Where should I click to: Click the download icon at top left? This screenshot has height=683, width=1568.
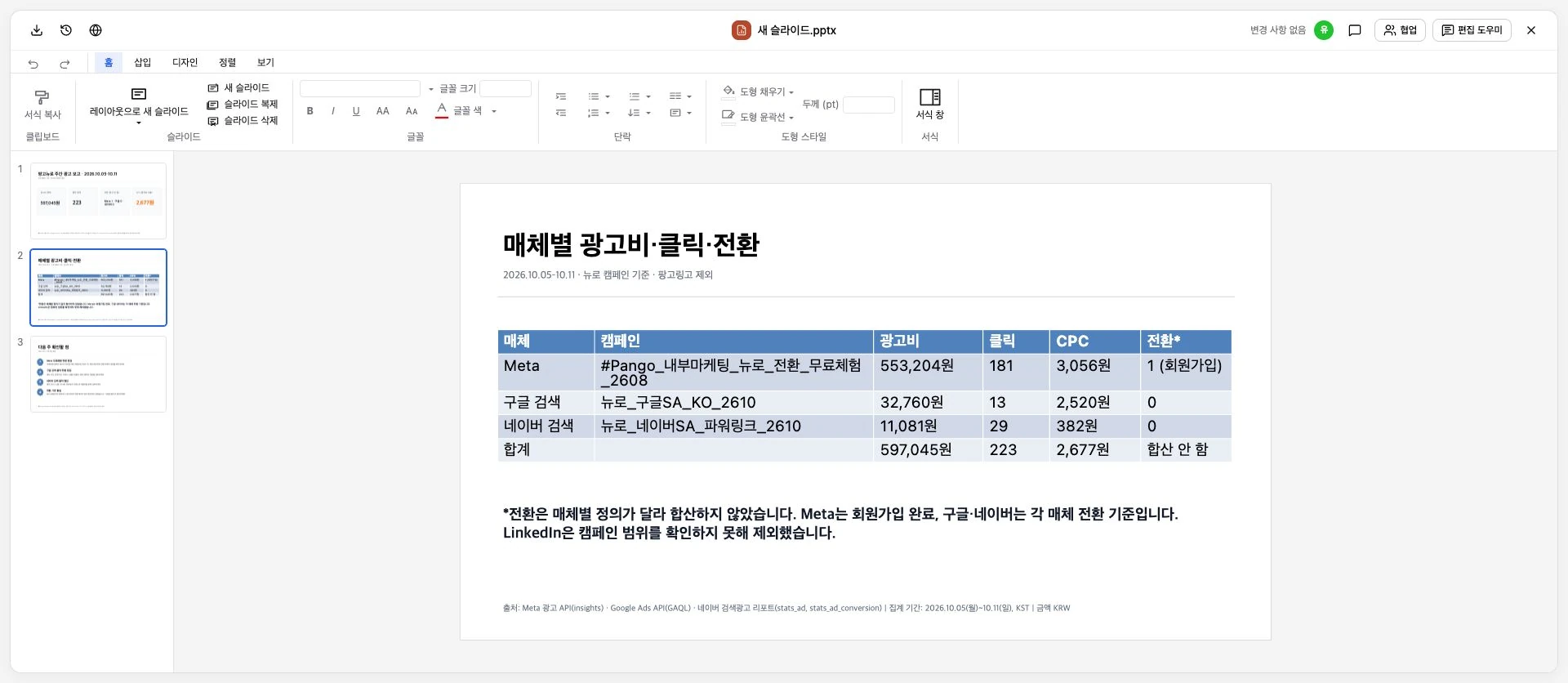pos(37,30)
